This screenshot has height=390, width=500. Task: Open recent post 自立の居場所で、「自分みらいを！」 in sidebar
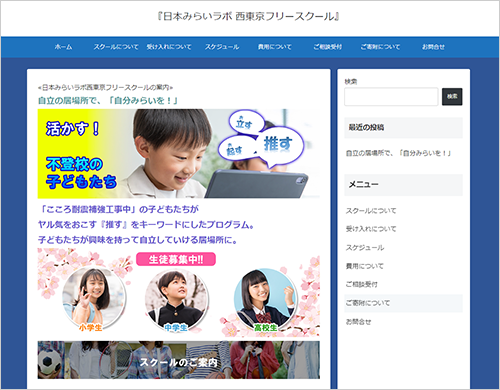click(x=398, y=153)
